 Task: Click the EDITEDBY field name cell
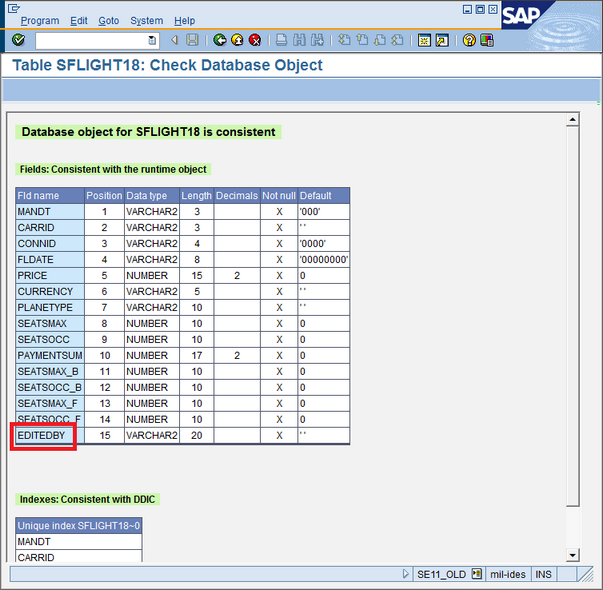pyautogui.click(x=50, y=435)
